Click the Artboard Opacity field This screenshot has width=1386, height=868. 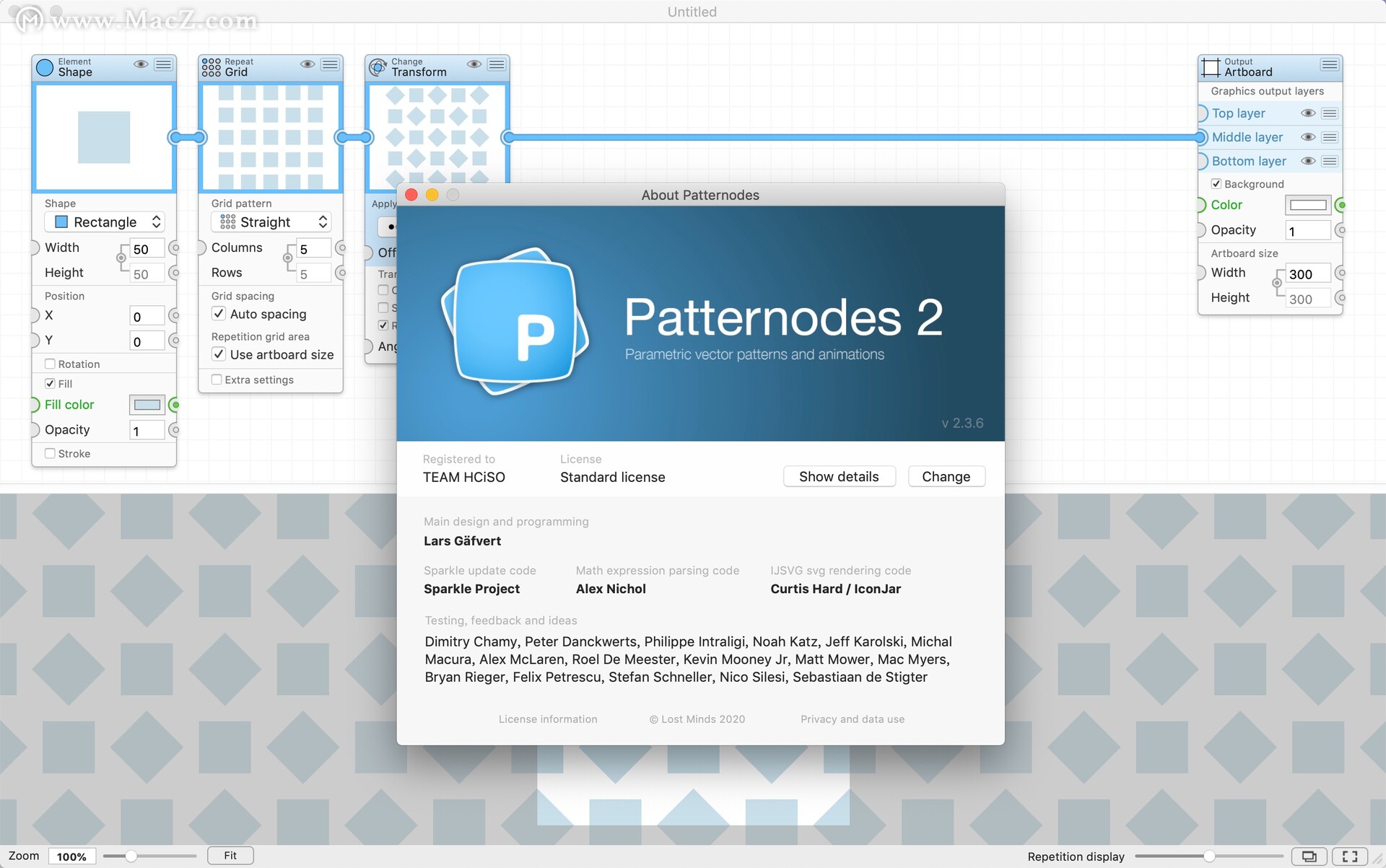point(1308,231)
